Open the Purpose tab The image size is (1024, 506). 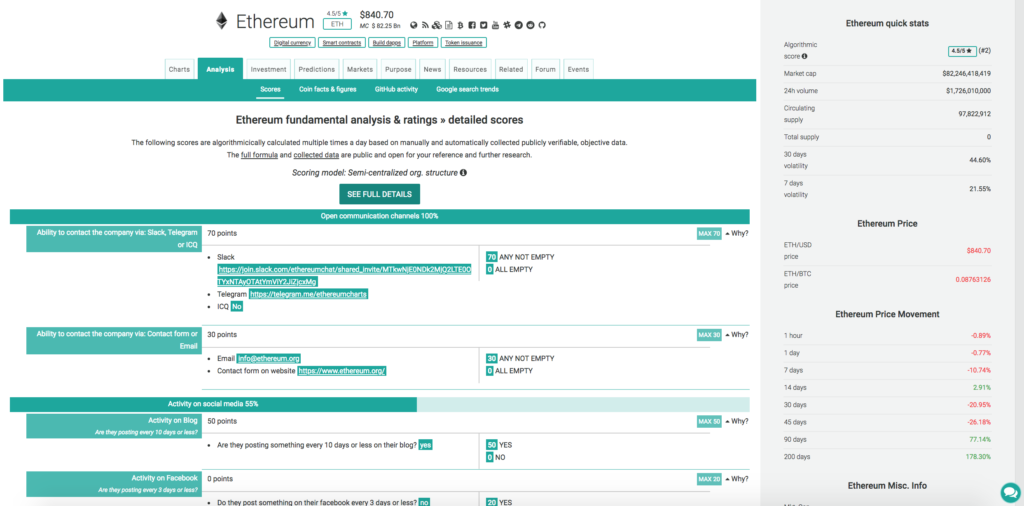398,69
